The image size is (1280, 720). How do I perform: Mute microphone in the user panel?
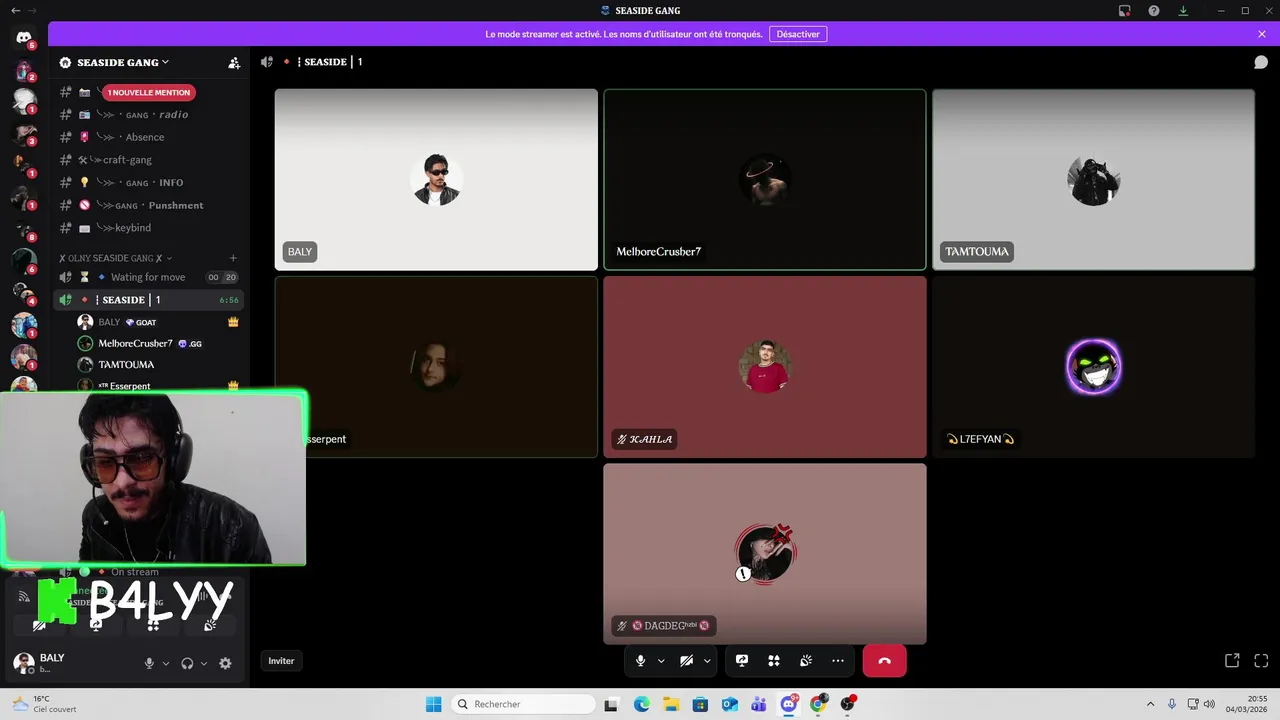click(x=149, y=663)
